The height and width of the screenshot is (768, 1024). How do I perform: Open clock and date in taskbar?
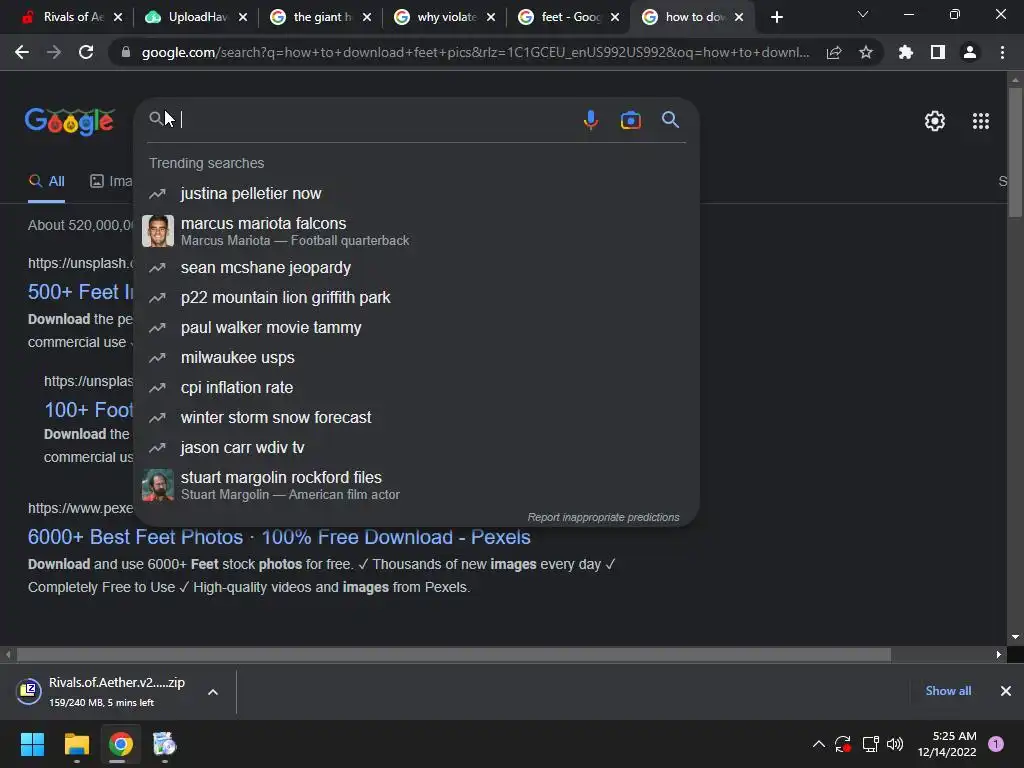pyautogui.click(x=947, y=744)
